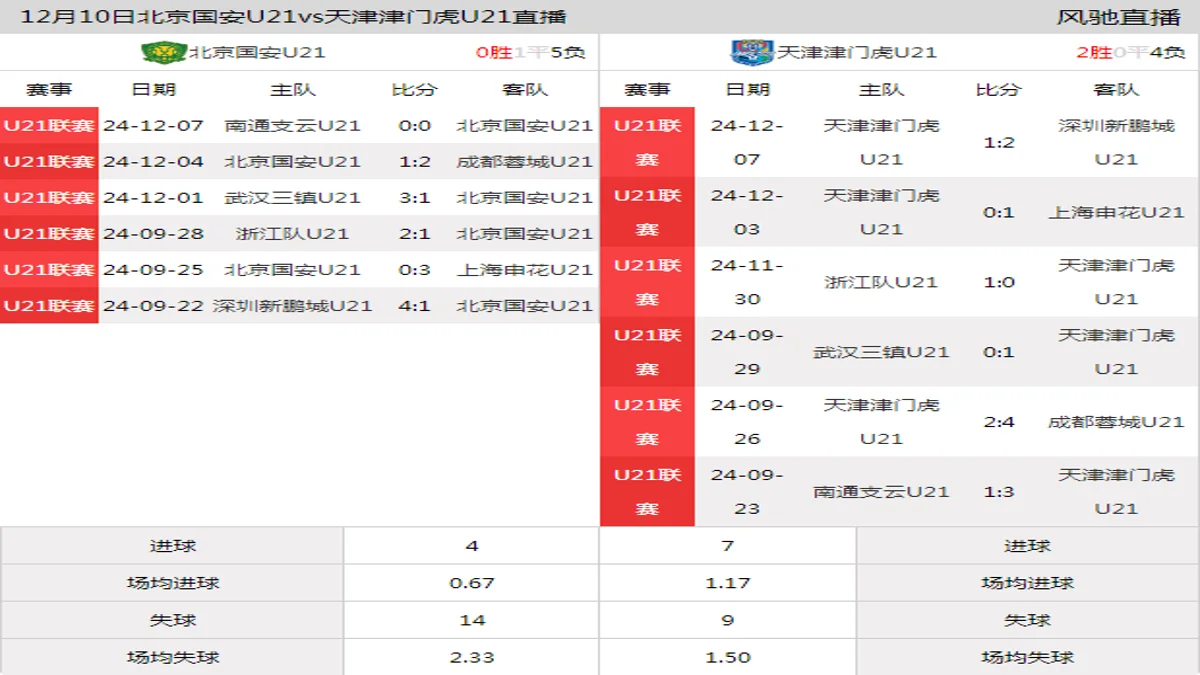Select the U21联赛 tag for 24-12-01 武汉三镇U21 match
This screenshot has height=675, width=1200.
coord(49,197)
